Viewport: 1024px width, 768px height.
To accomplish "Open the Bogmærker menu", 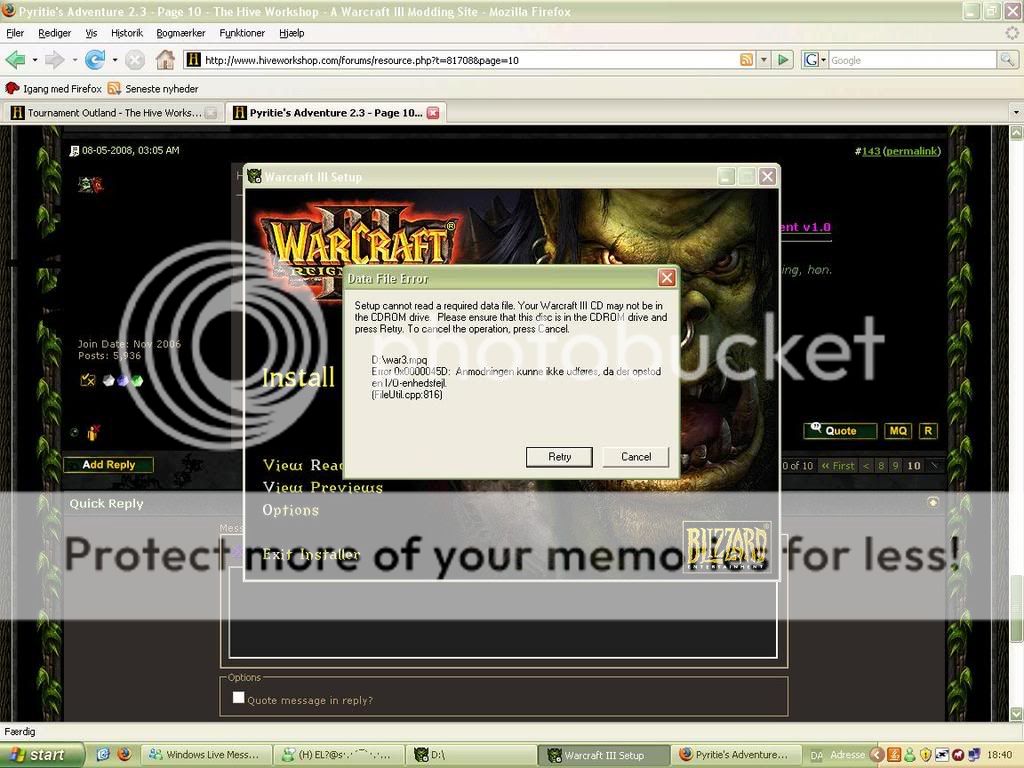I will (x=181, y=33).
